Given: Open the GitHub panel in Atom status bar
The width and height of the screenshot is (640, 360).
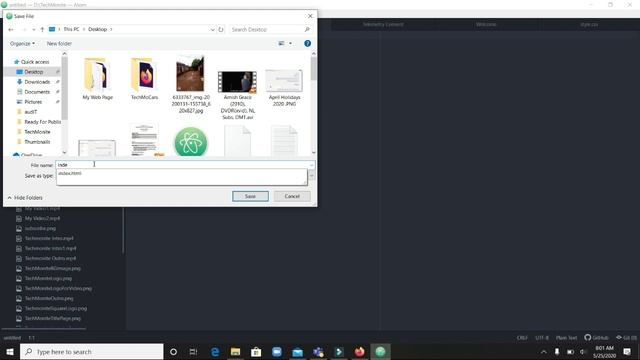Looking at the screenshot, I should point(596,338).
